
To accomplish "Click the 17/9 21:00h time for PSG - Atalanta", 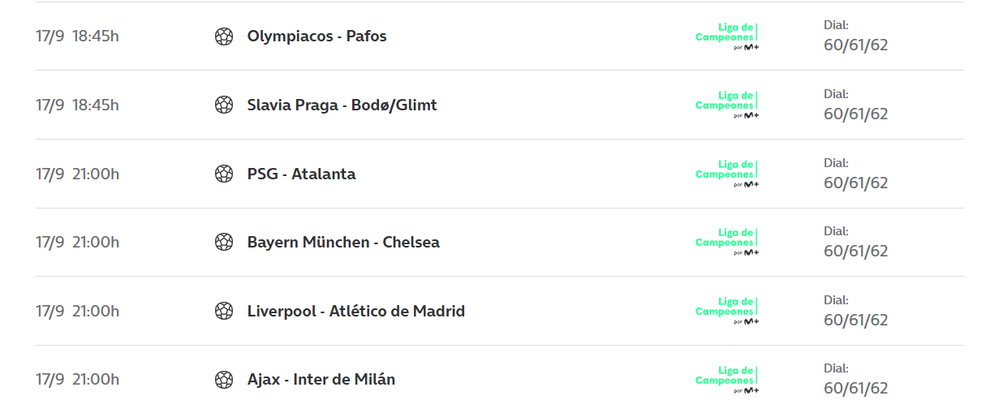I will pos(77,174).
